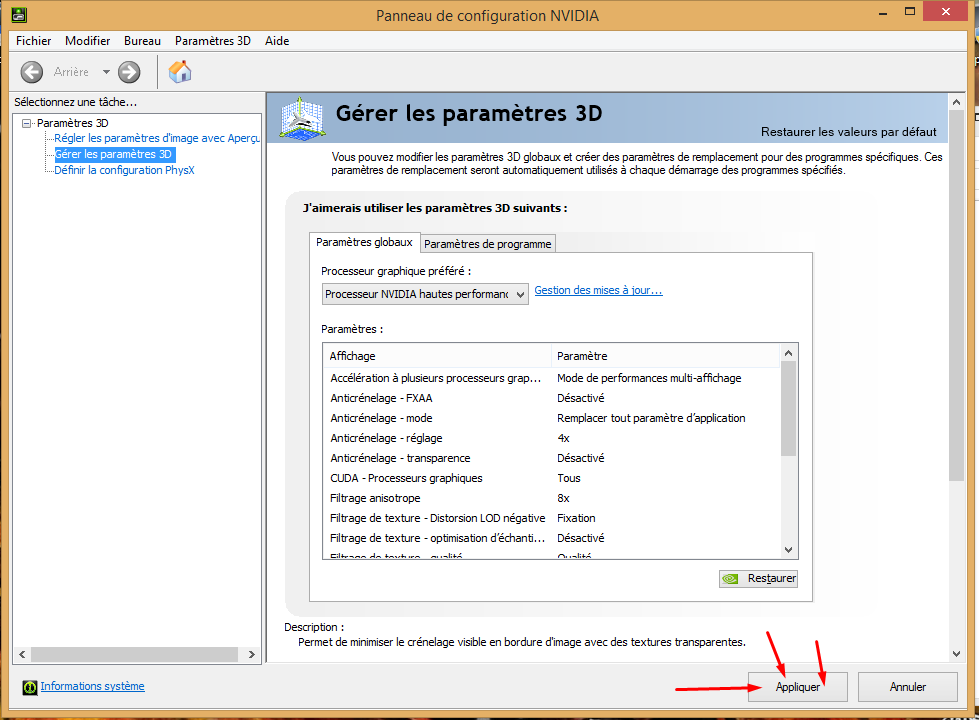The width and height of the screenshot is (979, 720).
Task: Minimize the NVIDIA control panel window
Action: click(x=883, y=12)
